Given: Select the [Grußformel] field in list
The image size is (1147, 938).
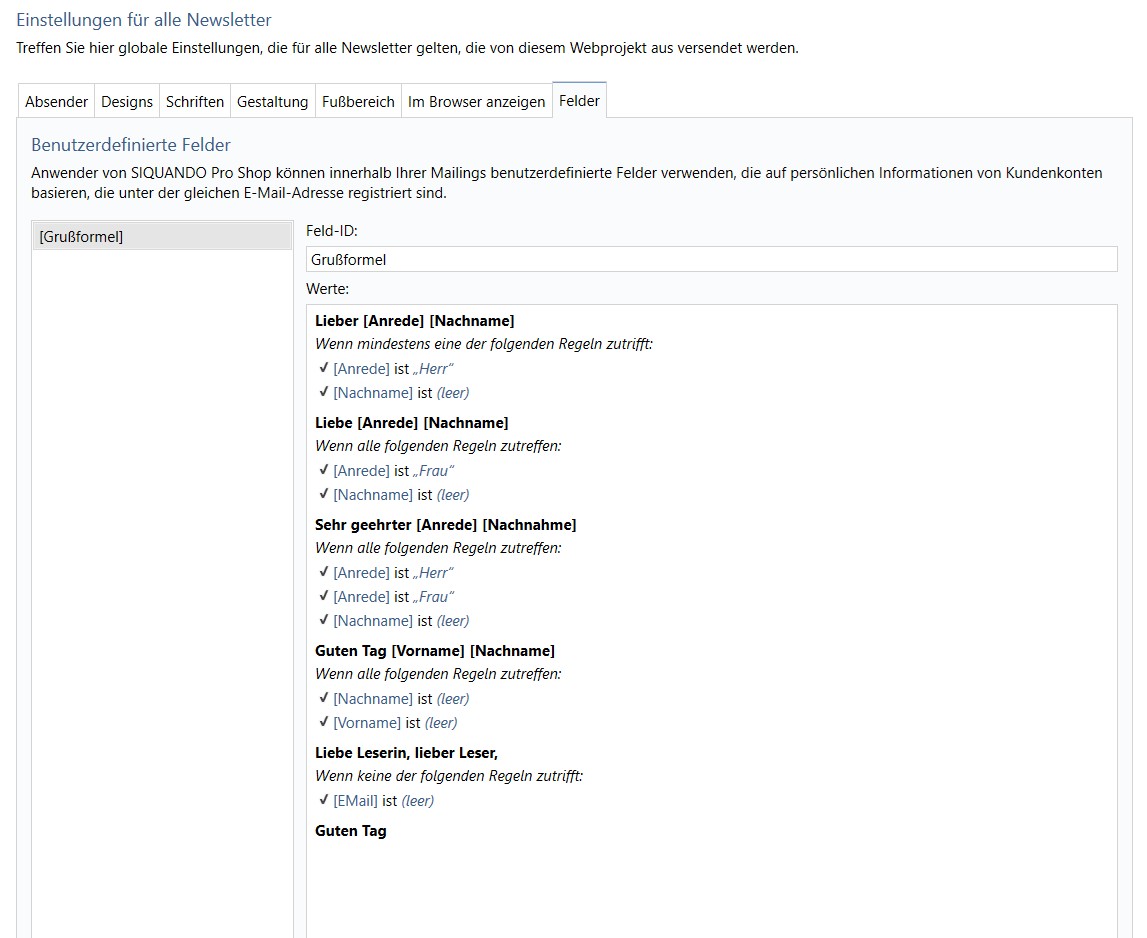Looking at the screenshot, I should [x=162, y=236].
